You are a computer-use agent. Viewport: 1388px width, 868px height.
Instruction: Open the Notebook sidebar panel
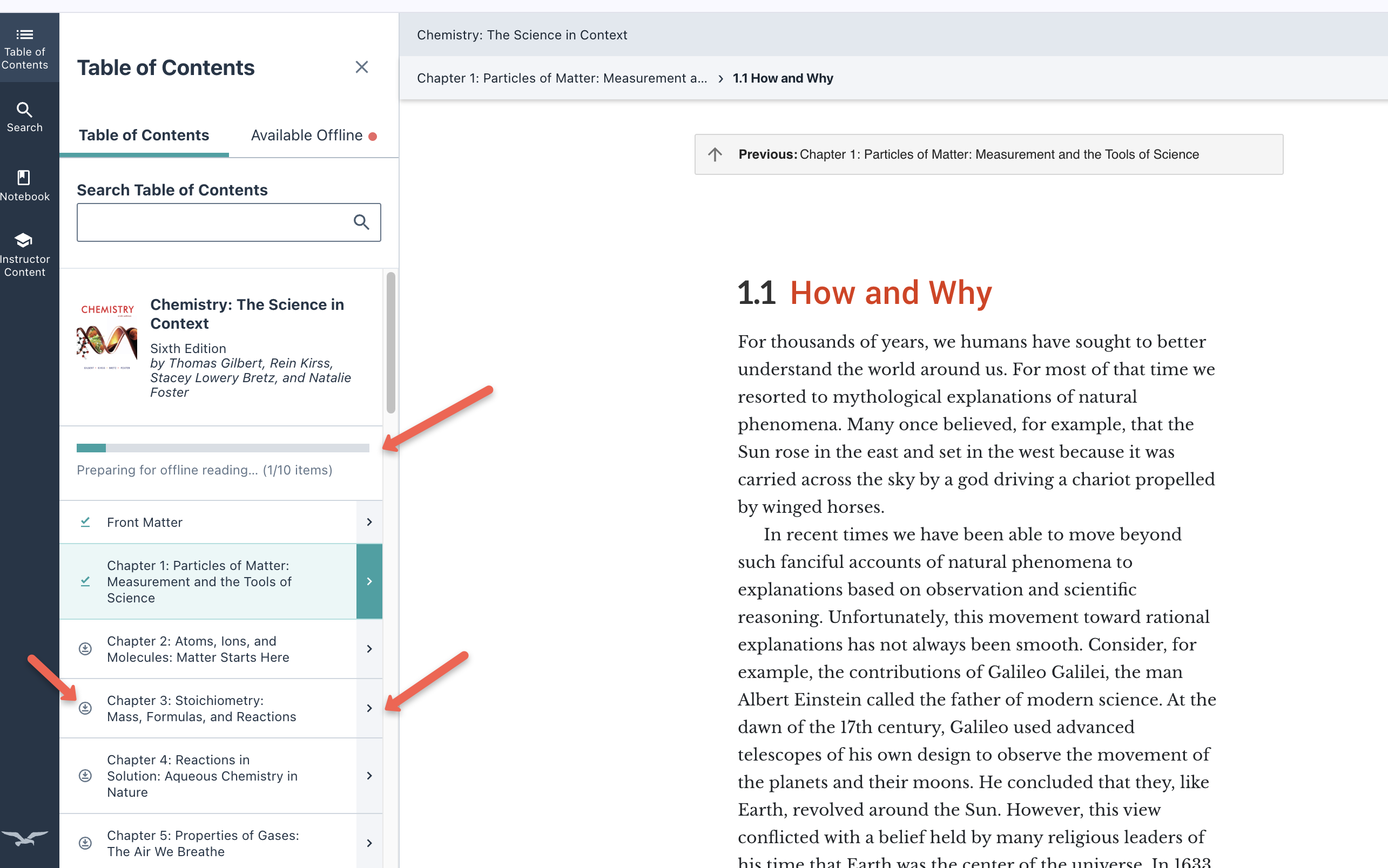pos(24,186)
